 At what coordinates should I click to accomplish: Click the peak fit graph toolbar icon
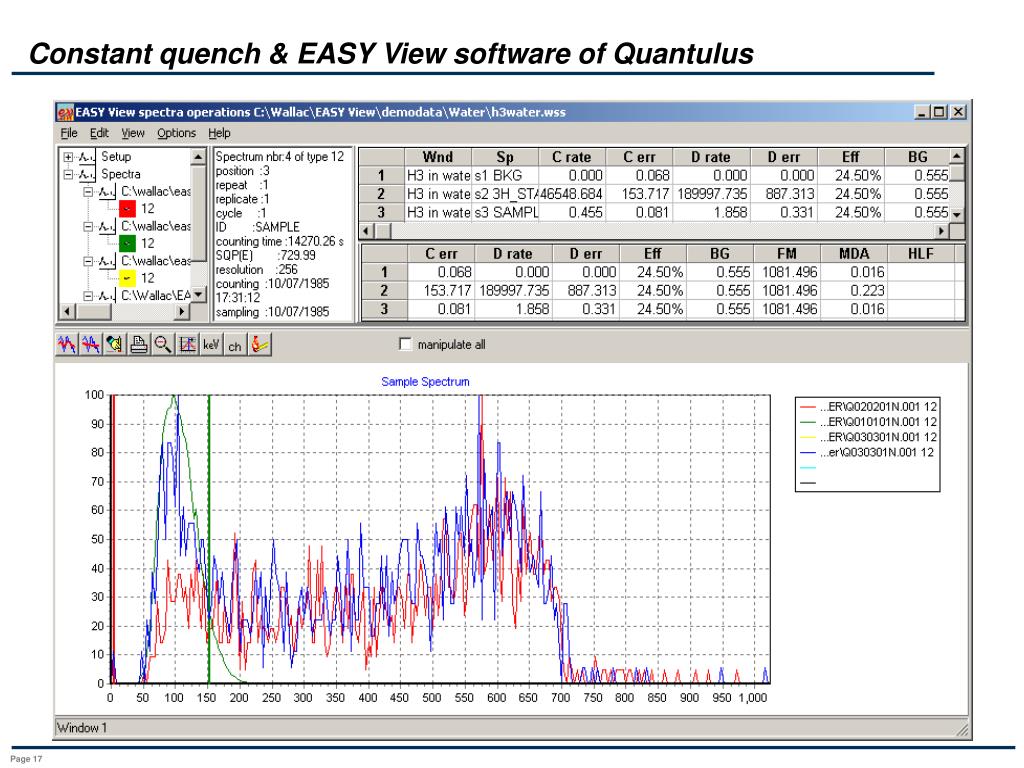click(187, 344)
